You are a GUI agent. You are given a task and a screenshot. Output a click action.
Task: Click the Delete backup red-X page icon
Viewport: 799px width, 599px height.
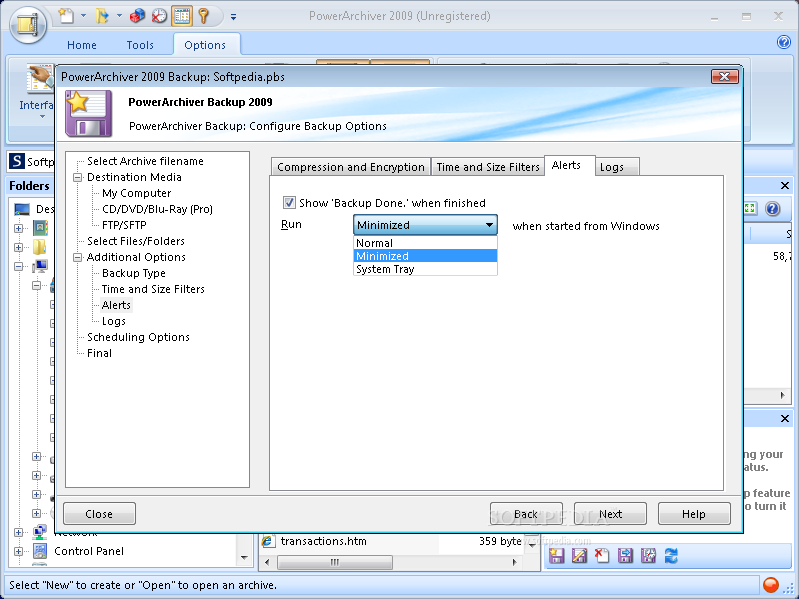click(602, 555)
